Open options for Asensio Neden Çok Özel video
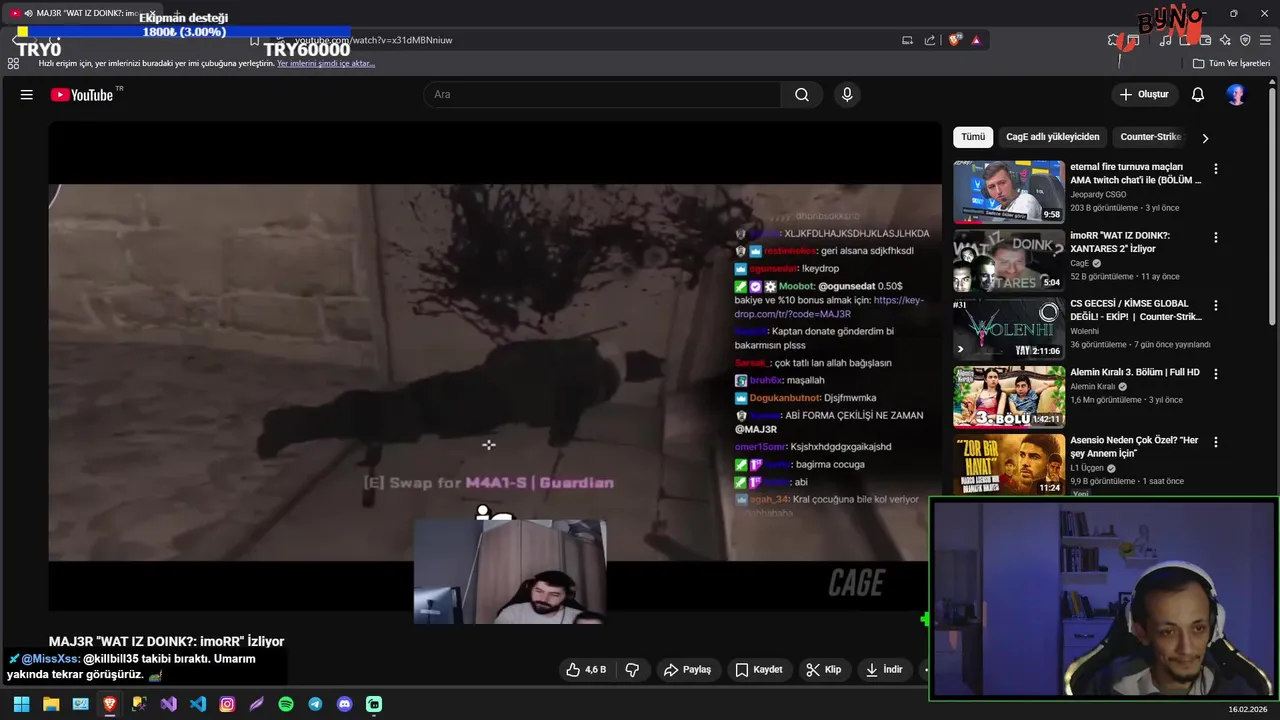Image resolution: width=1280 pixels, height=720 pixels. coord(1216,442)
